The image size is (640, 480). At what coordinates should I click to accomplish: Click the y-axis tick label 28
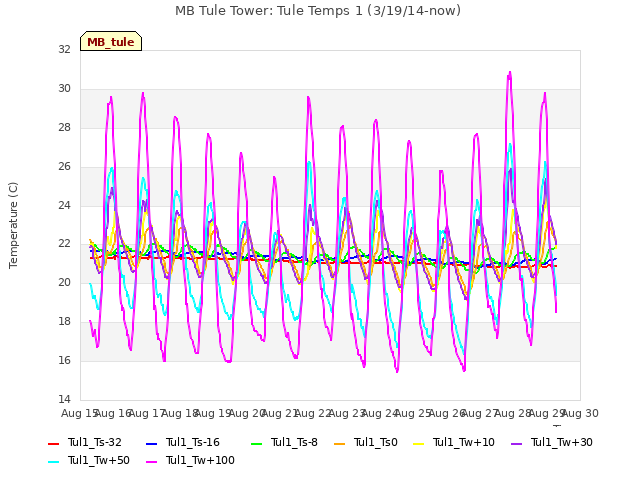tap(64, 127)
